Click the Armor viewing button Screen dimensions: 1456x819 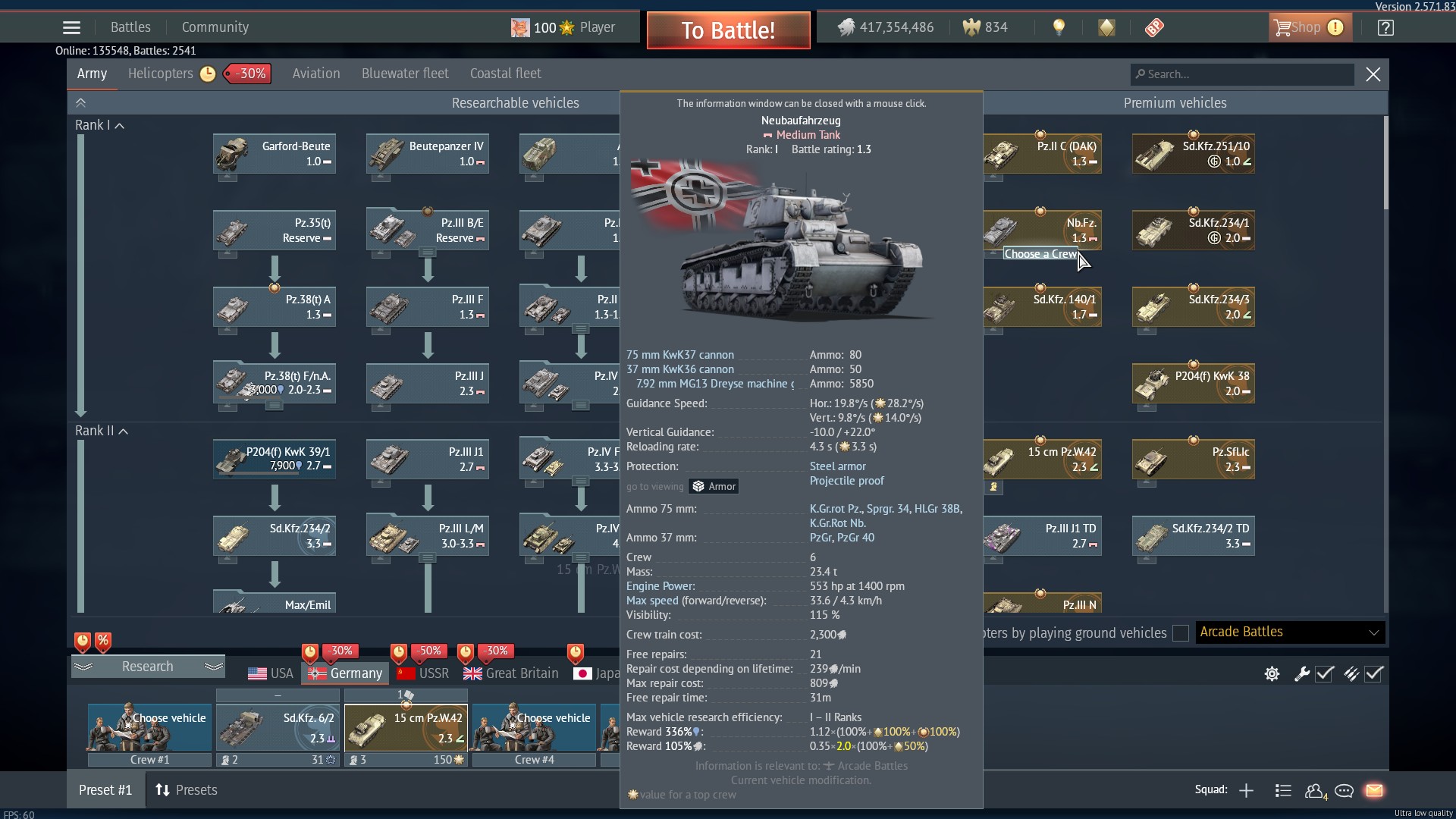714,486
